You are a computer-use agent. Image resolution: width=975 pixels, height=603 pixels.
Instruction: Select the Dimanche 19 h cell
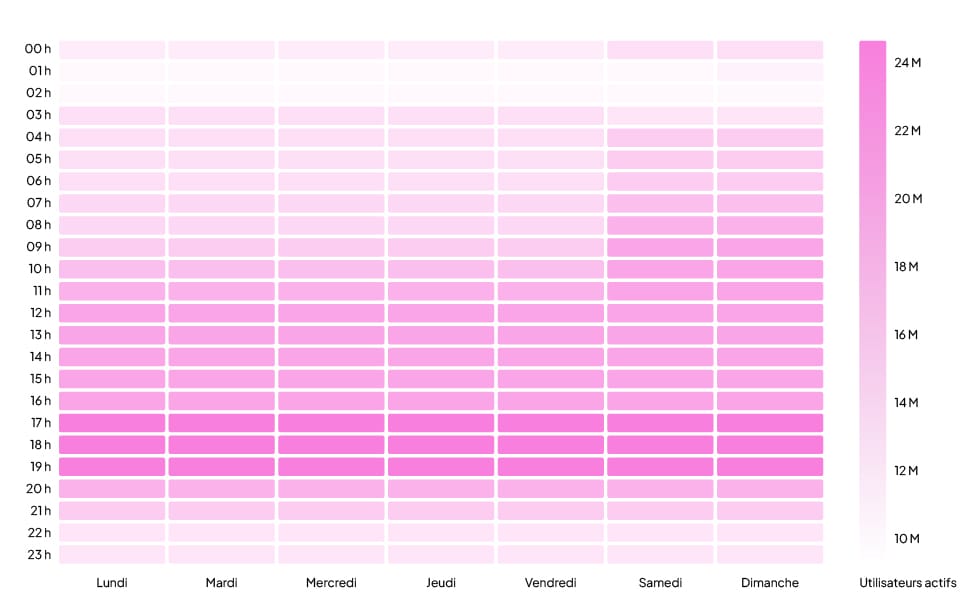click(x=770, y=467)
